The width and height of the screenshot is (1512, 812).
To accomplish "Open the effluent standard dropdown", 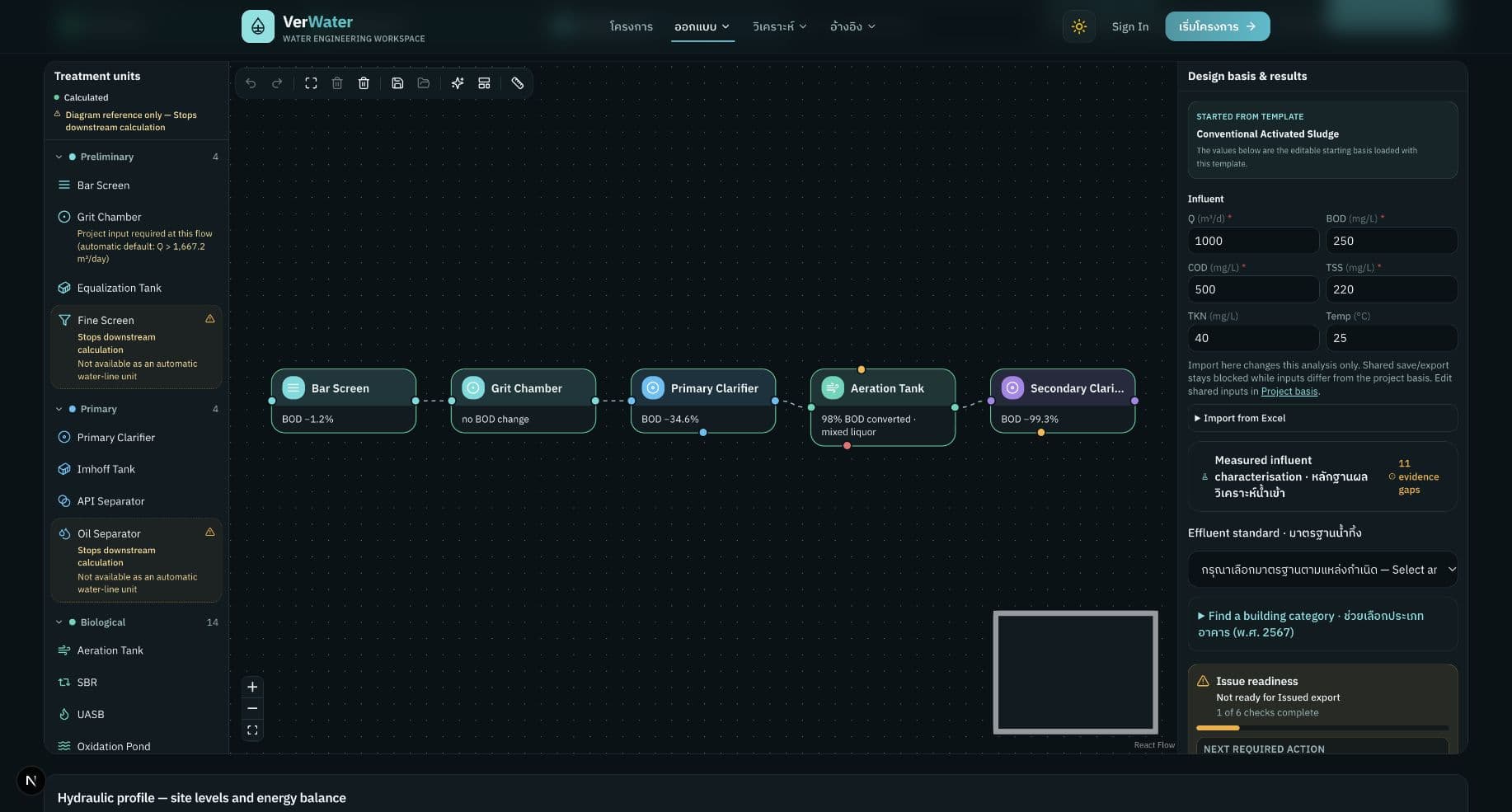I will coord(1322,570).
